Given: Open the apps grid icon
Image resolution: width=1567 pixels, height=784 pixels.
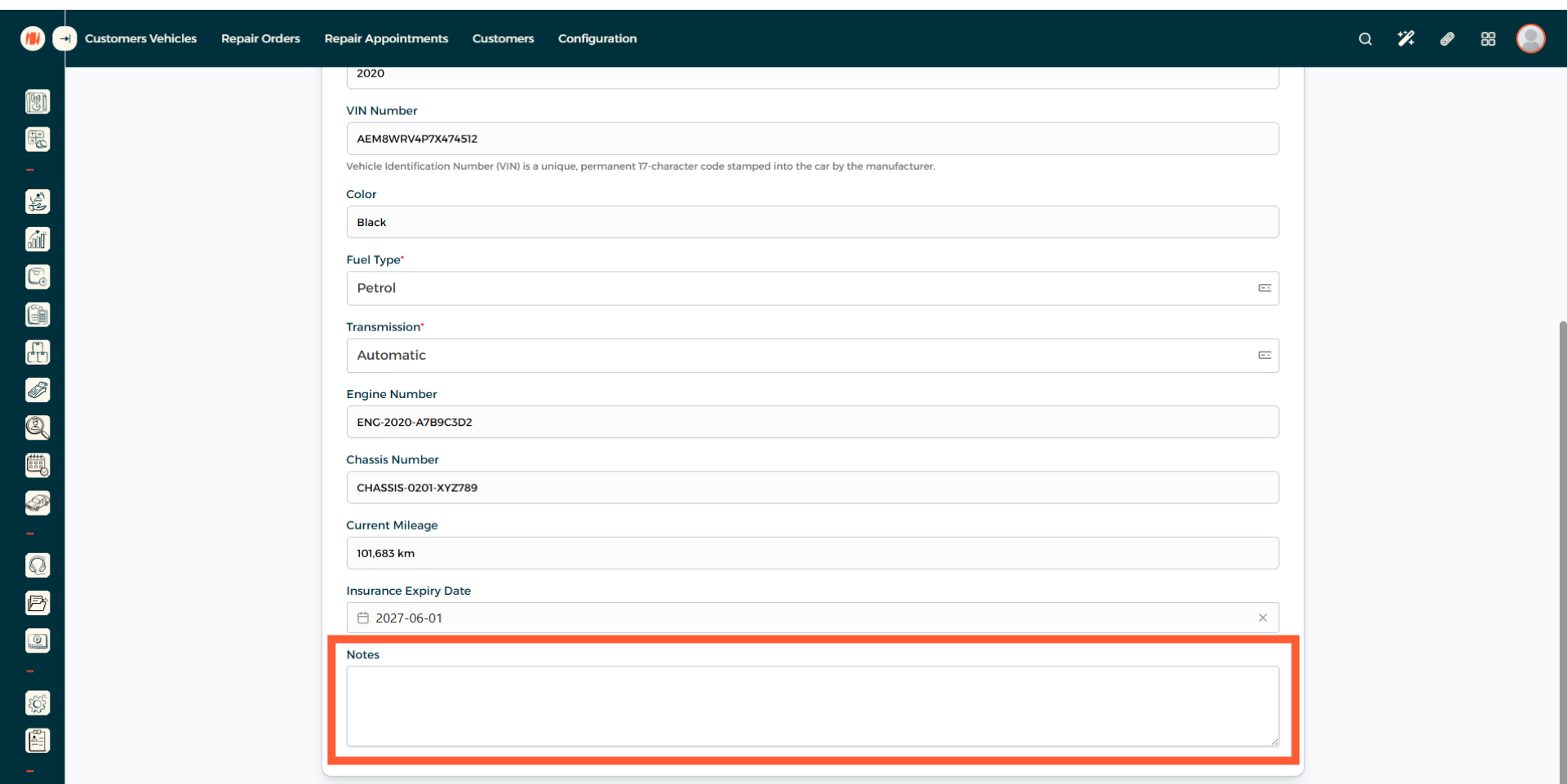Looking at the screenshot, I should click(x=1488, y=39).
